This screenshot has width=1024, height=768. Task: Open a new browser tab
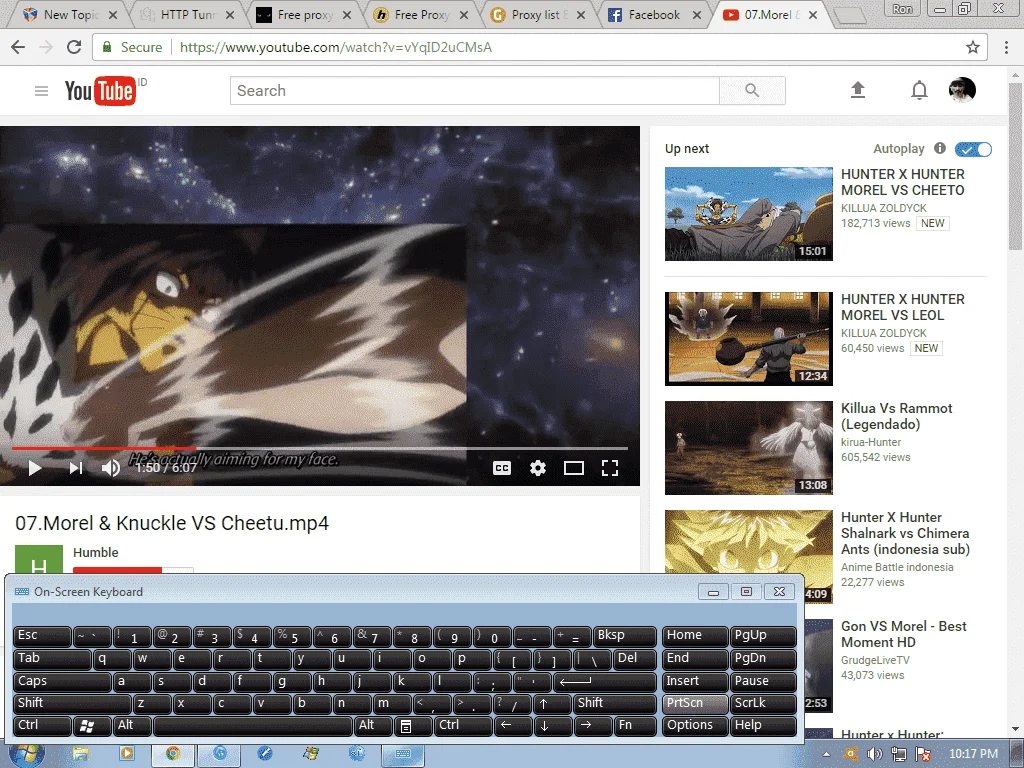pyautogui.click(x=850, y=15)
